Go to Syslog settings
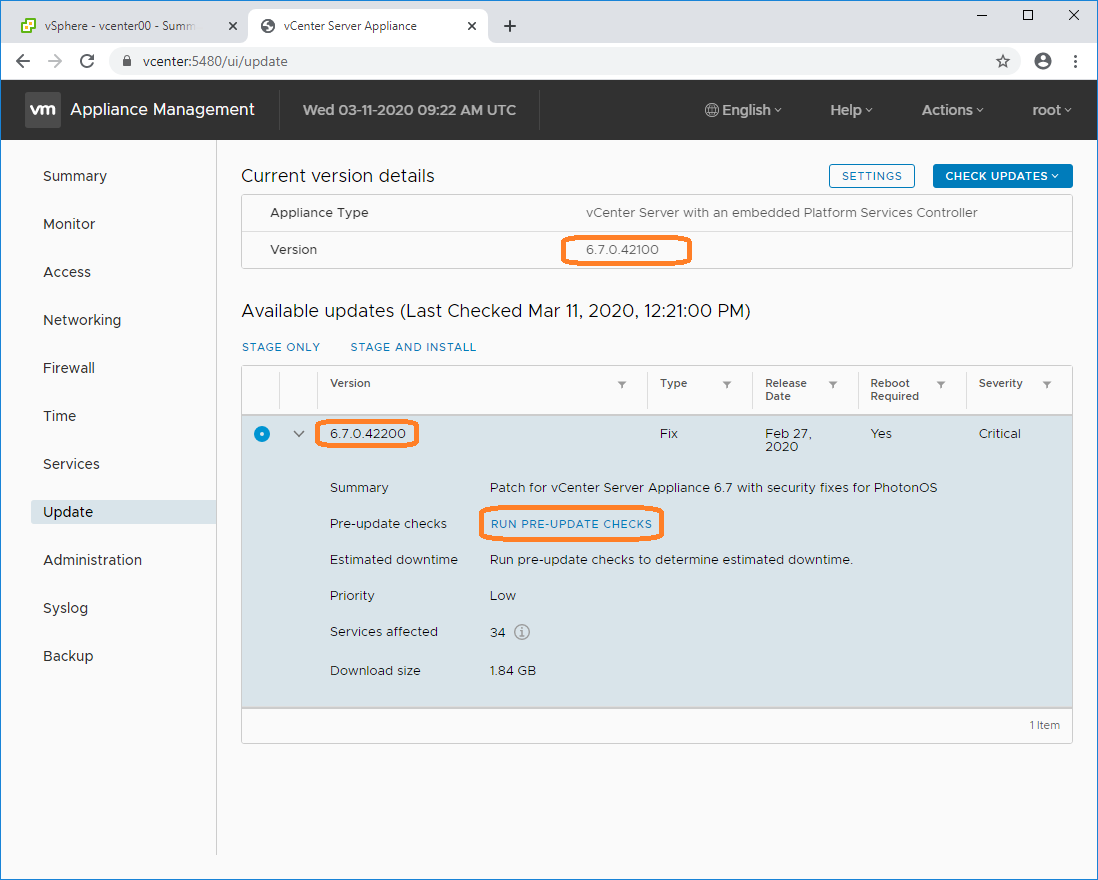 [66, 608]
